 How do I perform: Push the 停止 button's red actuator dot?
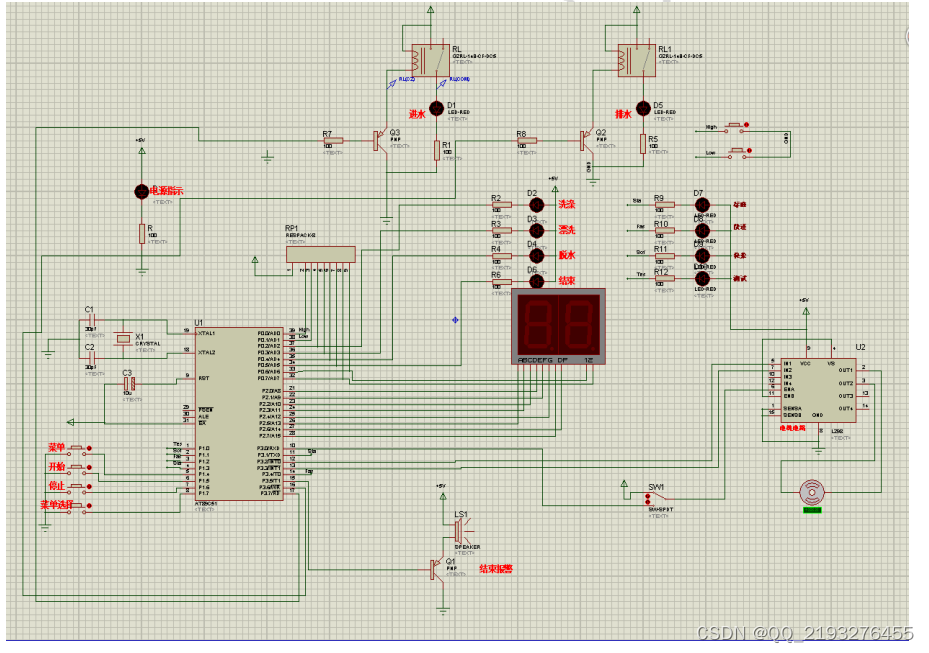click(x=89, y=486)
